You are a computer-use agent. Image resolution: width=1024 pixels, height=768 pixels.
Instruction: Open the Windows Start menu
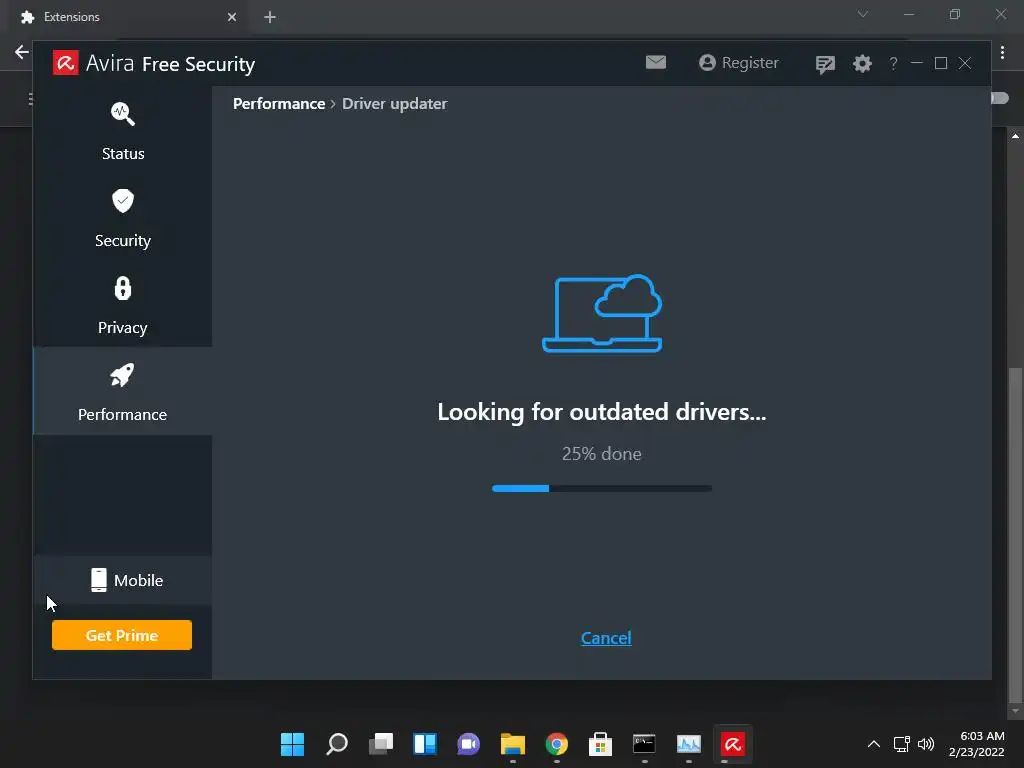pyautogui.click(x=292, y=744)
